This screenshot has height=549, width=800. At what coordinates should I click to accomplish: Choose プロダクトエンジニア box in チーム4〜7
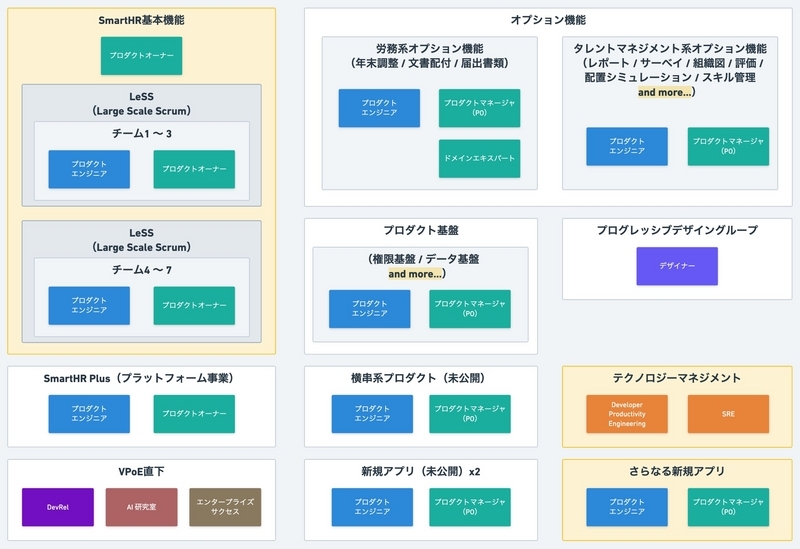(x=89, y=305)
